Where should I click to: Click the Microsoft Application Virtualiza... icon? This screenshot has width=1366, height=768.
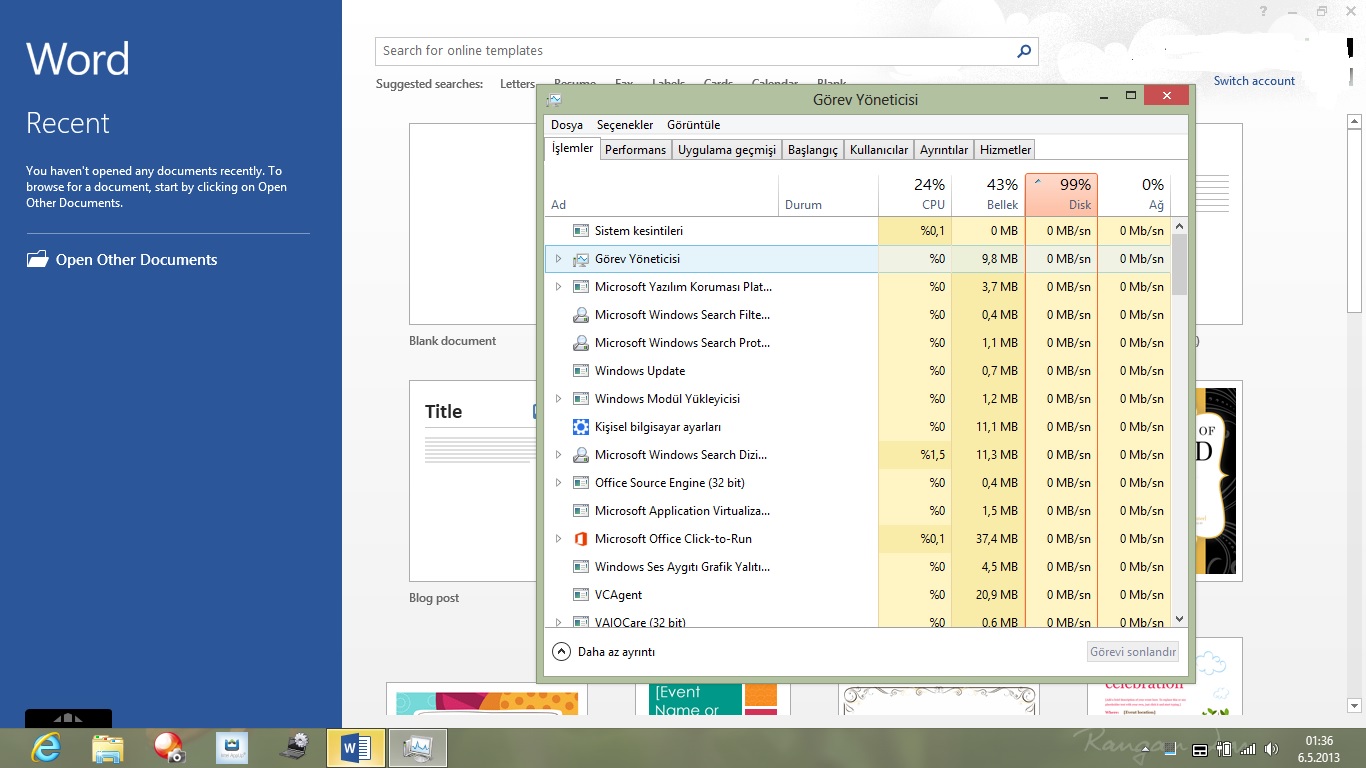(x=580, y=511)
